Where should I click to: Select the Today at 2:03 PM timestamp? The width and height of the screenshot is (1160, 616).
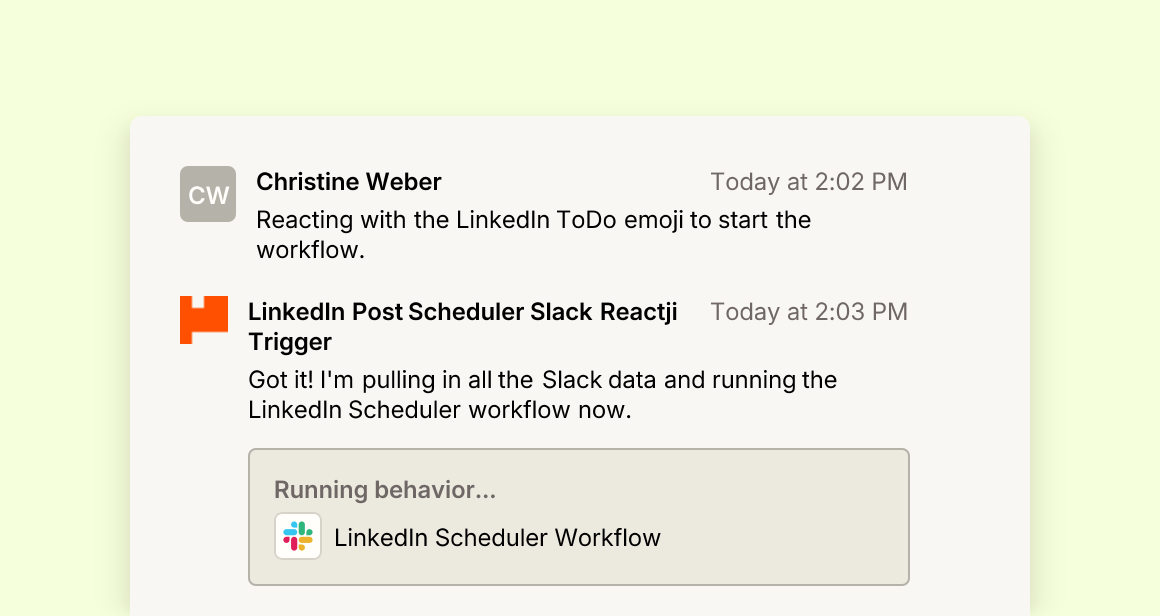click(x=809, y=312)
